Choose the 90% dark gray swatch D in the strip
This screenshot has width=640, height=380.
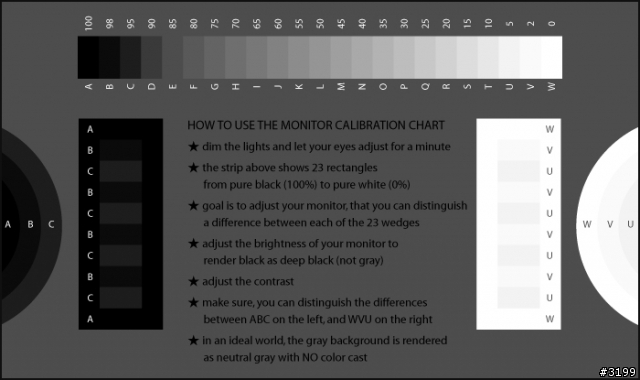(151, 58)
